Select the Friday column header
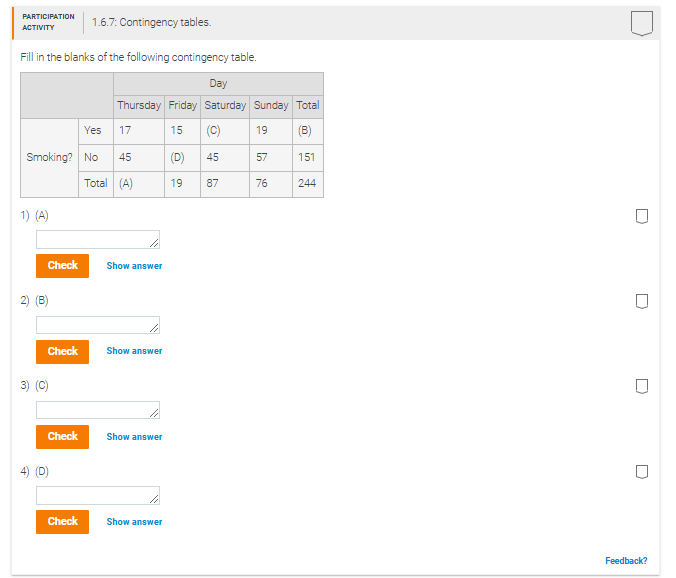The height and width of the screenshot is (578, 676). [x=182, y=106]
